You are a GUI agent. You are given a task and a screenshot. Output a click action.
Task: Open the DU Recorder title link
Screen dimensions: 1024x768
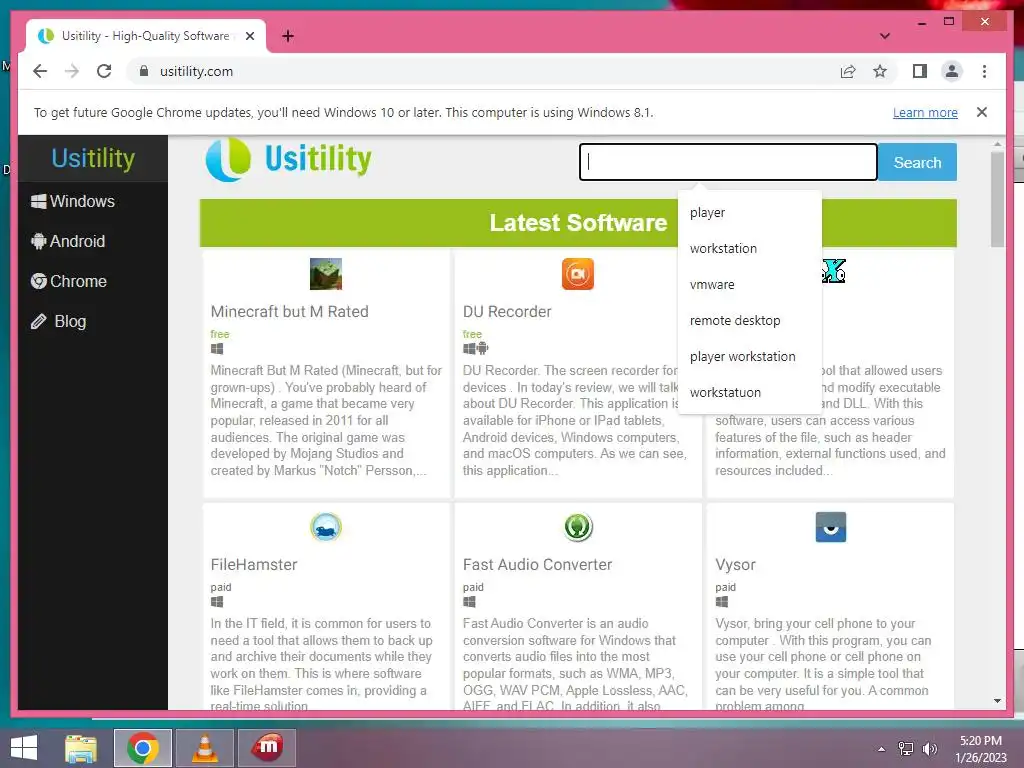[x=507, y=312]
